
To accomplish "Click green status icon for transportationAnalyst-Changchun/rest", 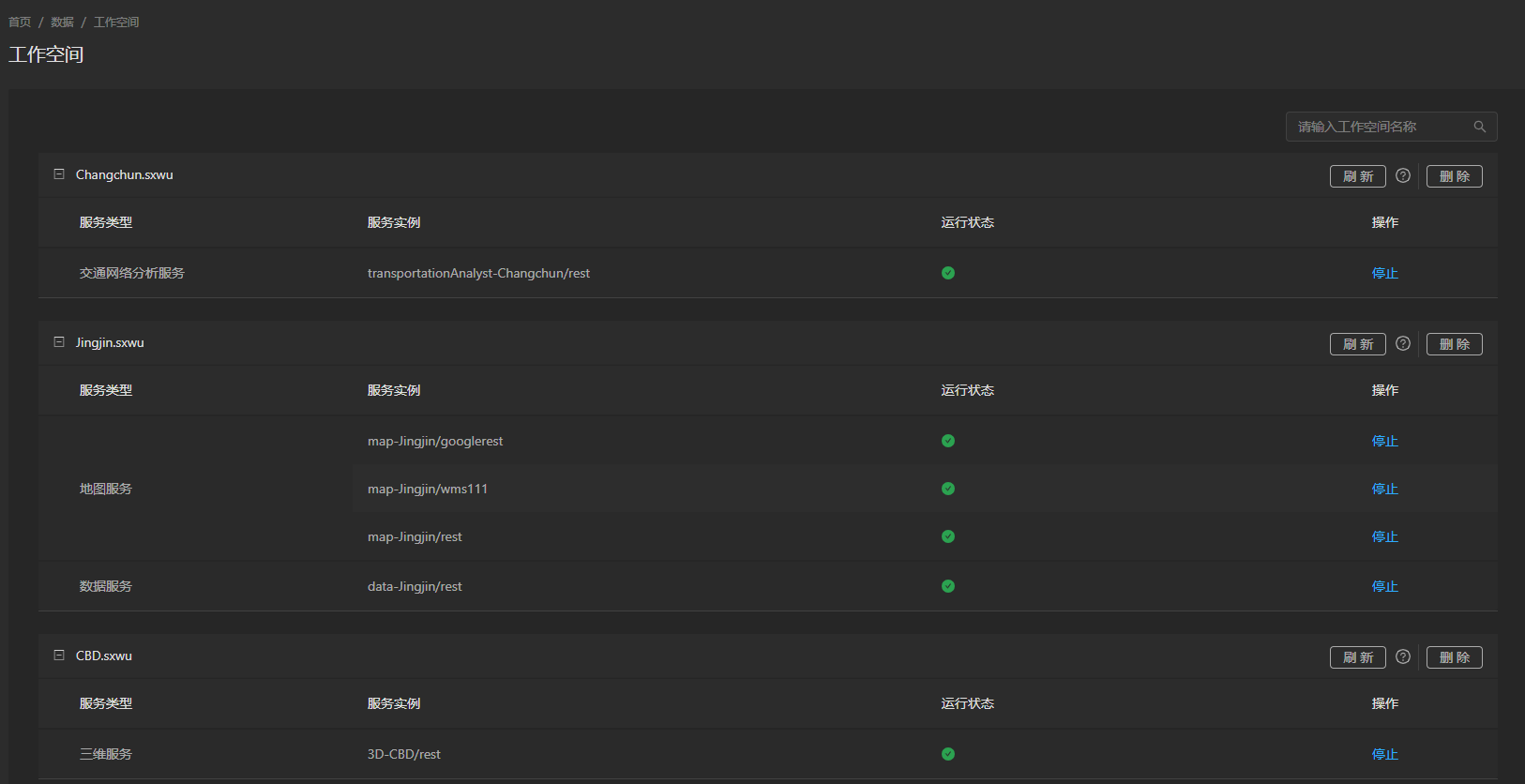I will point(948,273).
